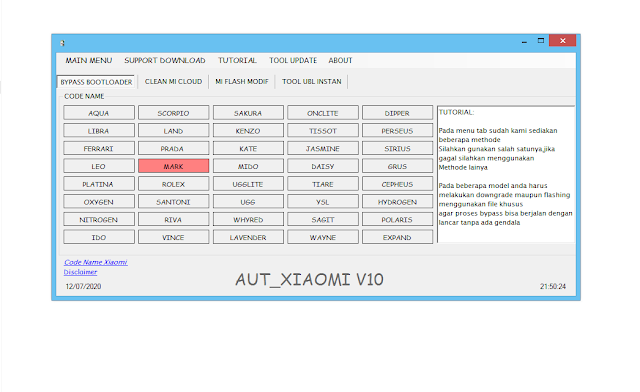This screenshot has height=392, width=640.
Task: Pick the GRUS code name
Action: (397, 166)
